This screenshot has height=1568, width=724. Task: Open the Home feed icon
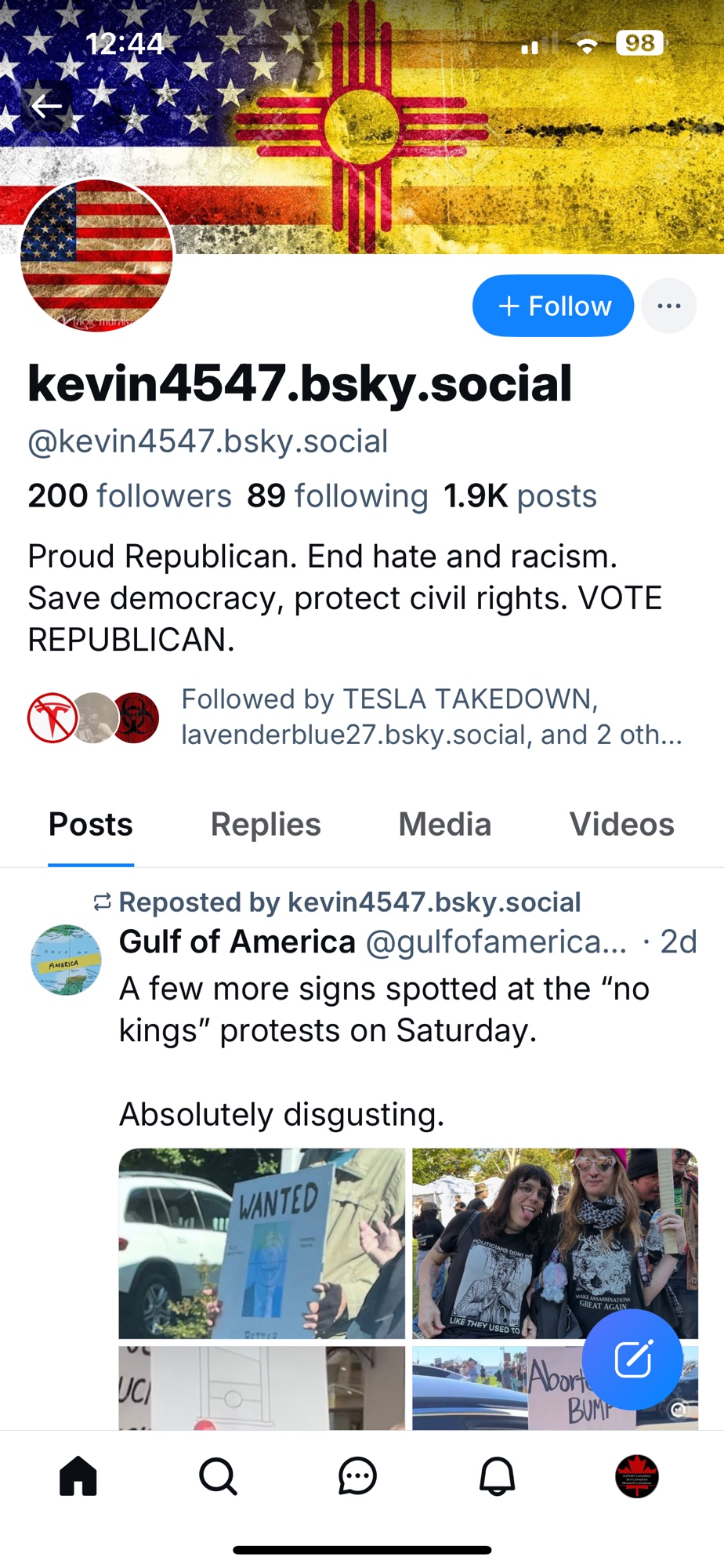[x=78, y=1476]
